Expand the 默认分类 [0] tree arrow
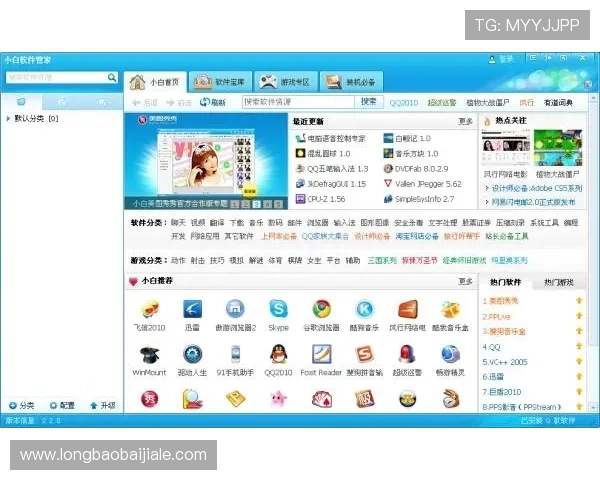The image size is (600, 480). point(8,119)
